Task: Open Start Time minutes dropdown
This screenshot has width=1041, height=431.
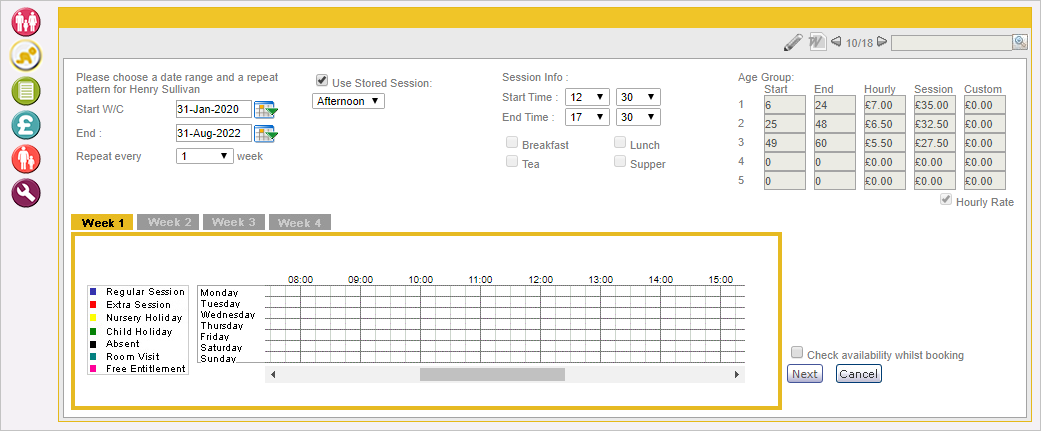Action: pos(638,97)
